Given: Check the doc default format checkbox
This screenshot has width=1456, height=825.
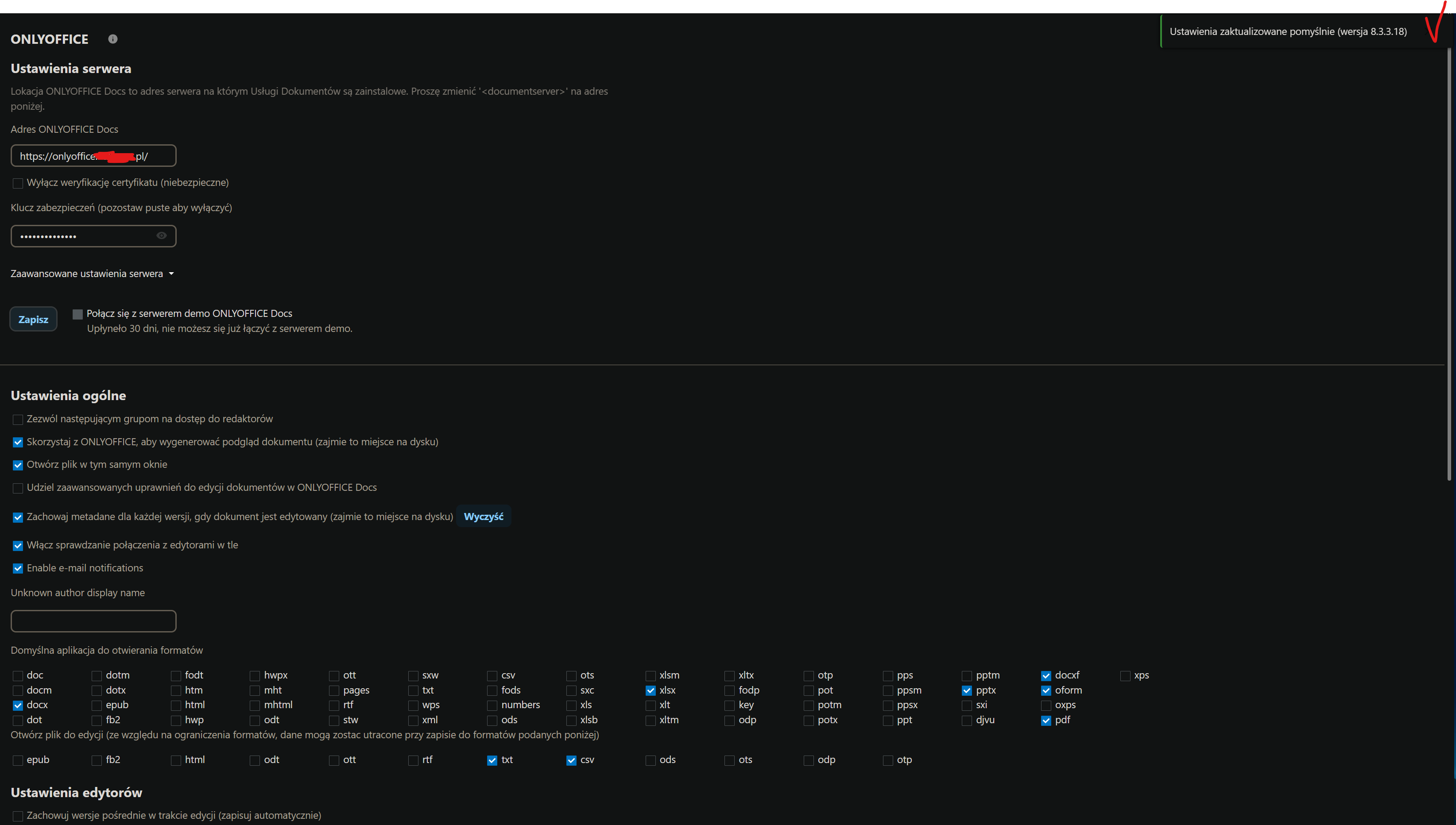Looking at the screenshot, I should click(x=18, y=675).
